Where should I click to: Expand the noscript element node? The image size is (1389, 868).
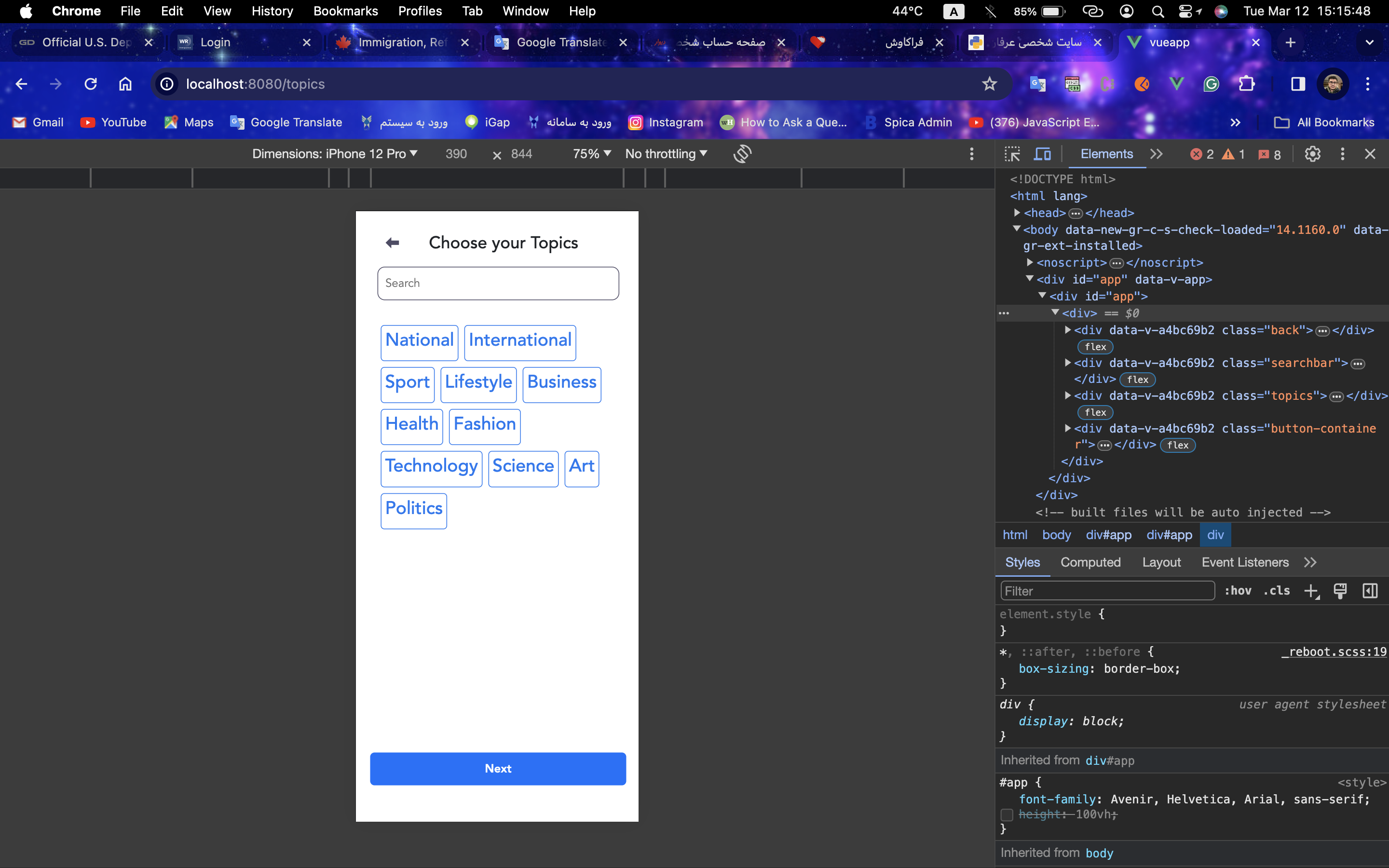tap(1030, 262)
